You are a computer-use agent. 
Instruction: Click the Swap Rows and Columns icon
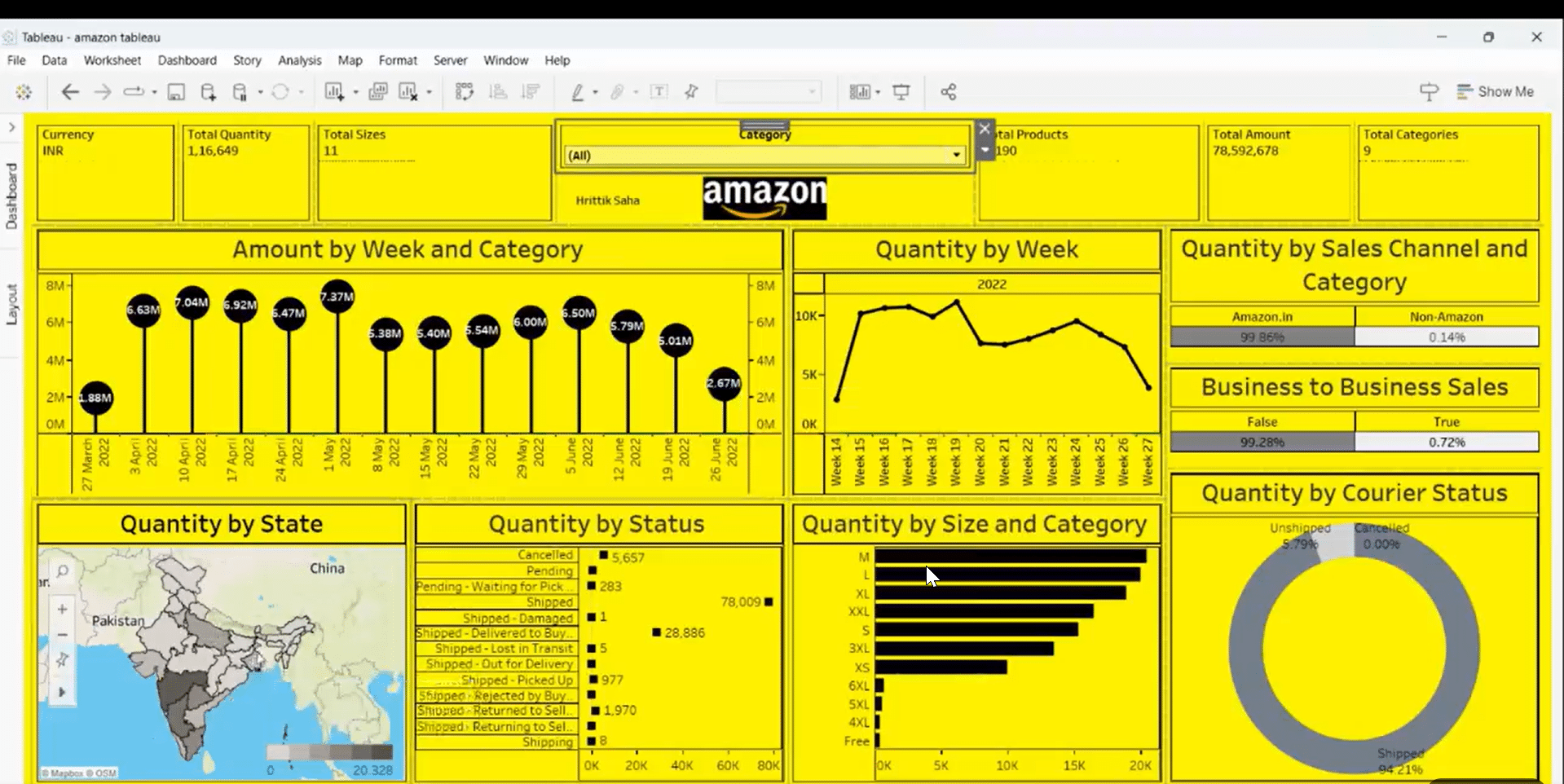(465, 92)
